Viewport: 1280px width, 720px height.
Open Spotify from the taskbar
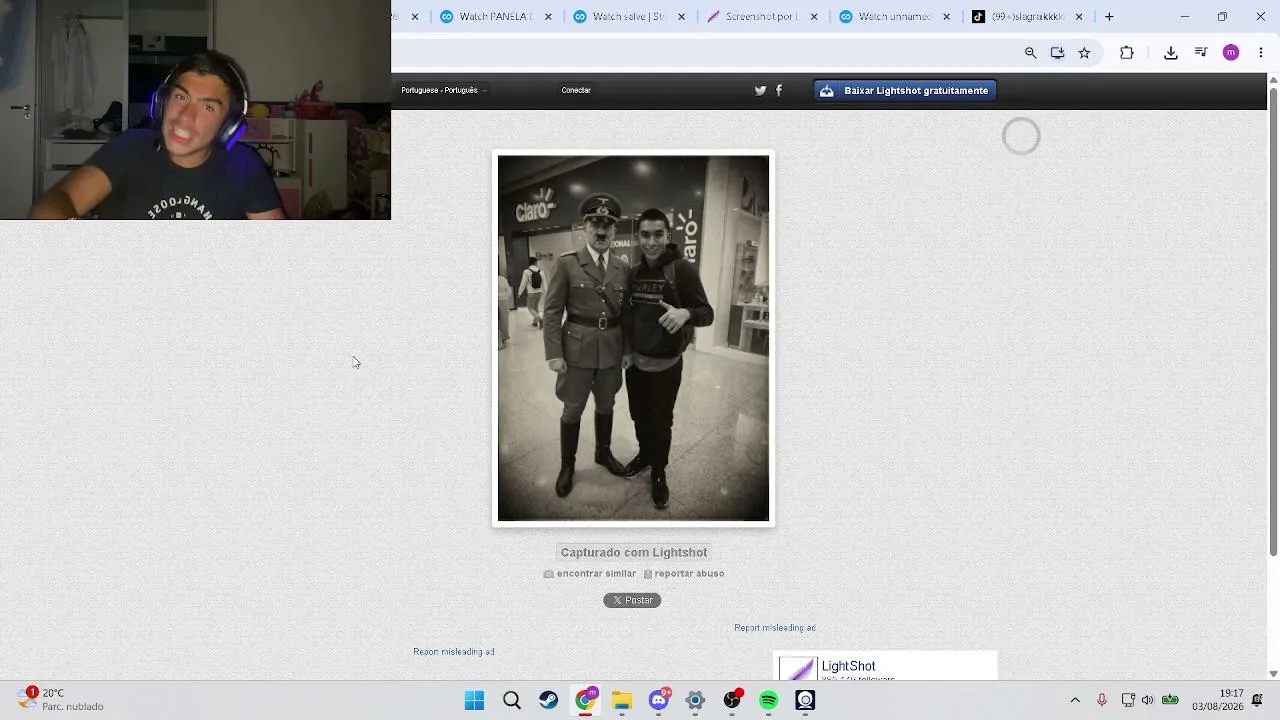pyautogui.click(x=769, y=701)
